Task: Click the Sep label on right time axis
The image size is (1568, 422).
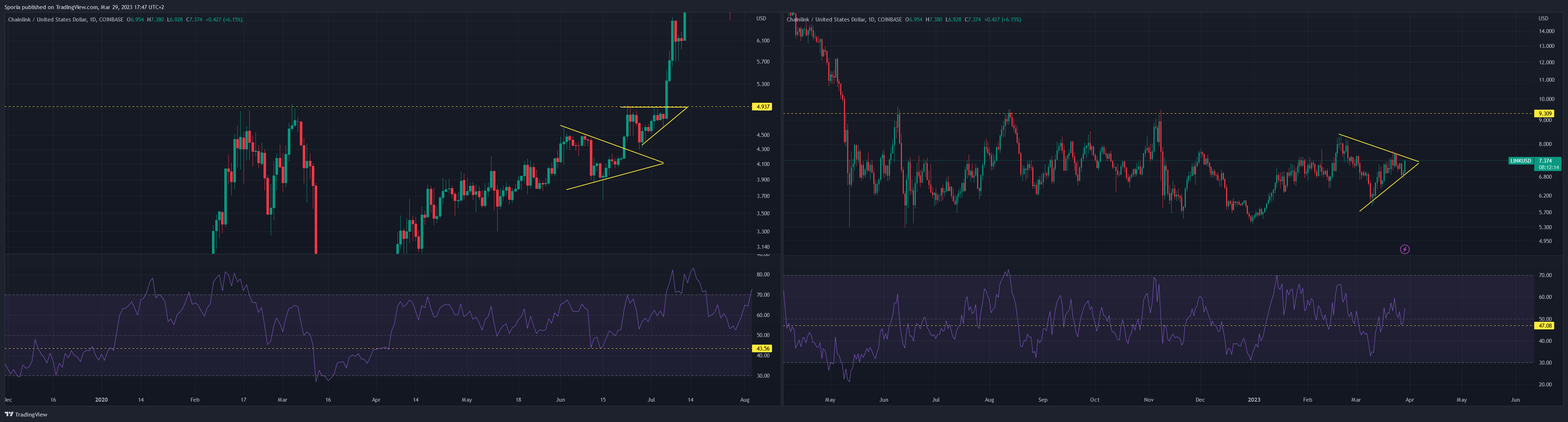Action: (1043, 400)
